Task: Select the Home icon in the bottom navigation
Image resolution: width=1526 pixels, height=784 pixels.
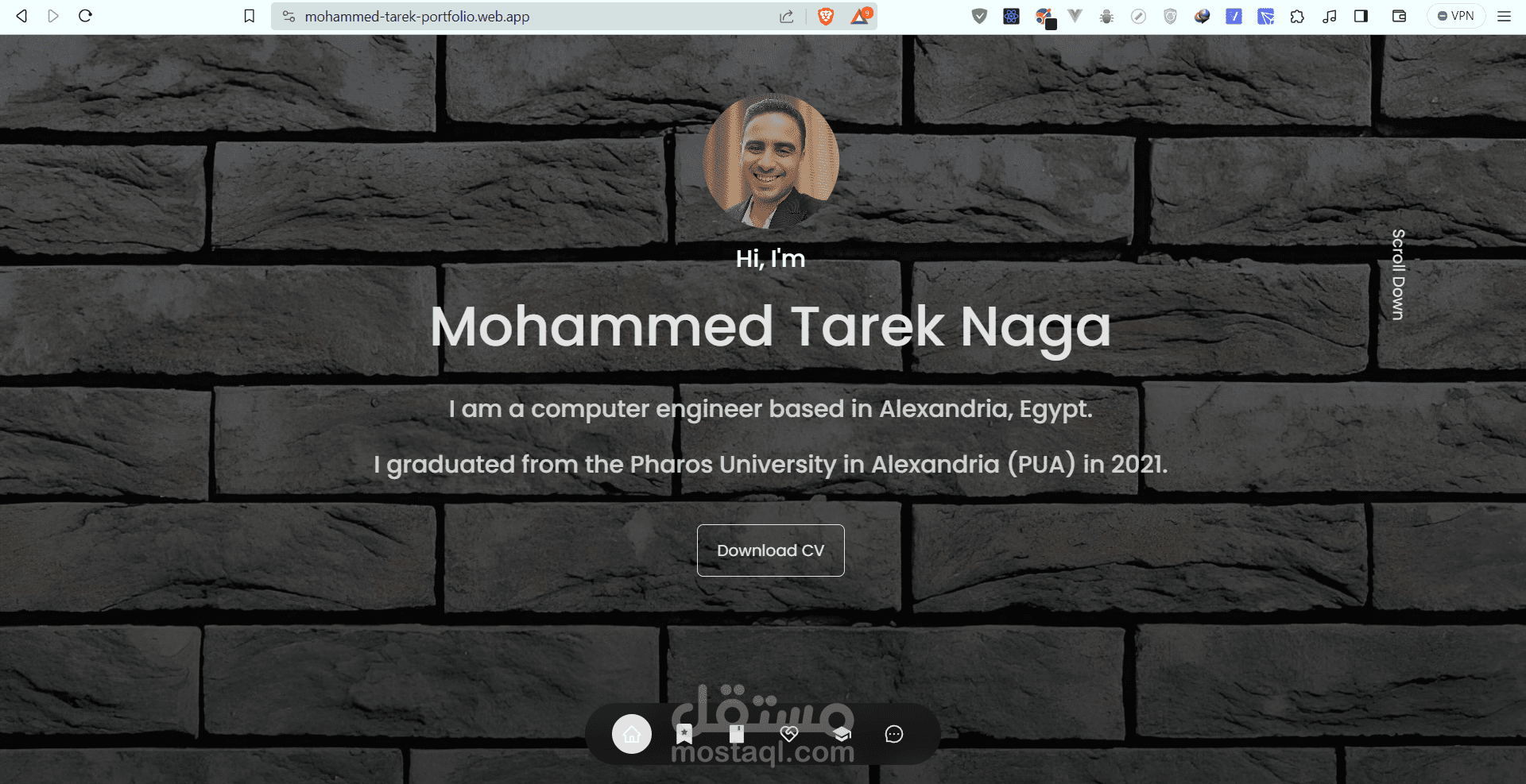Action: pyautogui.click(x=632, y=734)
